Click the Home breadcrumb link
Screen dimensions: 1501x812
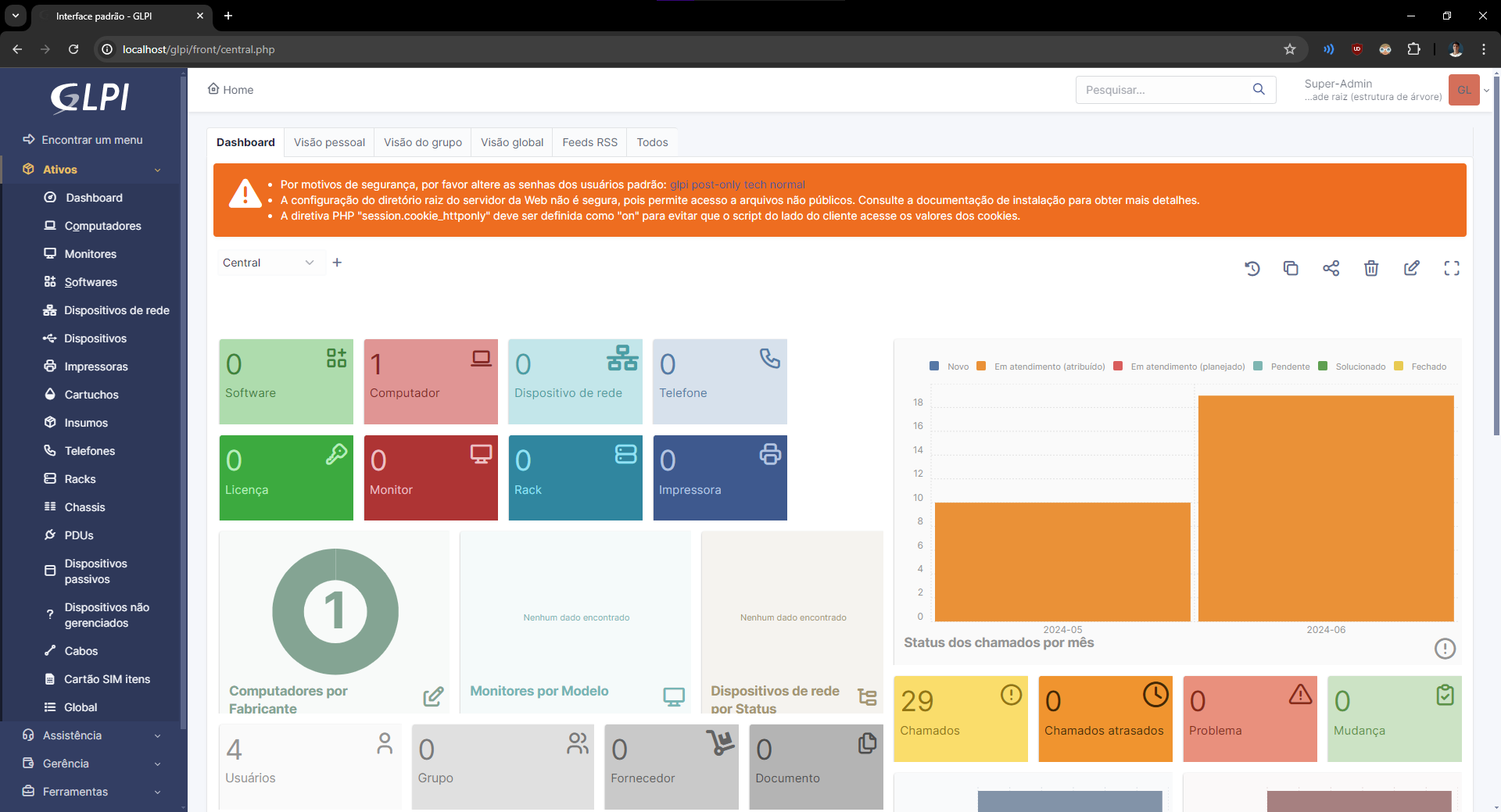click(x=231, y=90)
